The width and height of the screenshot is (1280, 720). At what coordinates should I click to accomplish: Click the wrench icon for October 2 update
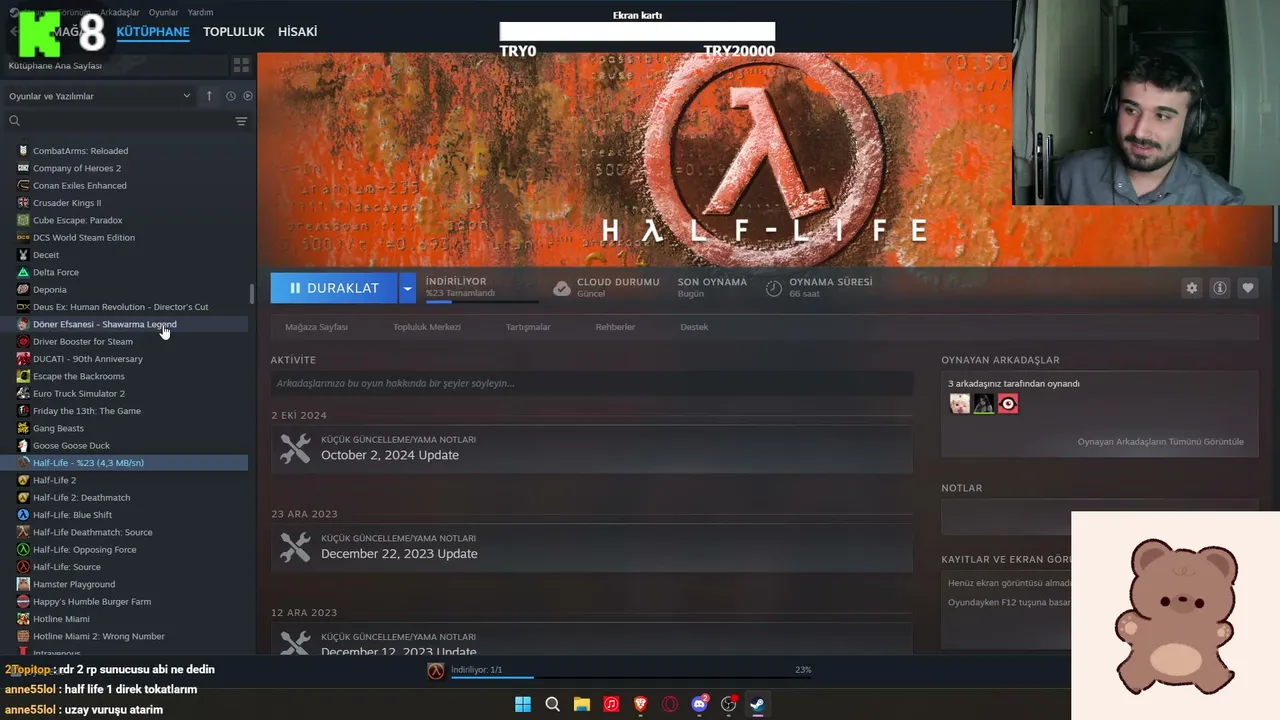point(295,448)
